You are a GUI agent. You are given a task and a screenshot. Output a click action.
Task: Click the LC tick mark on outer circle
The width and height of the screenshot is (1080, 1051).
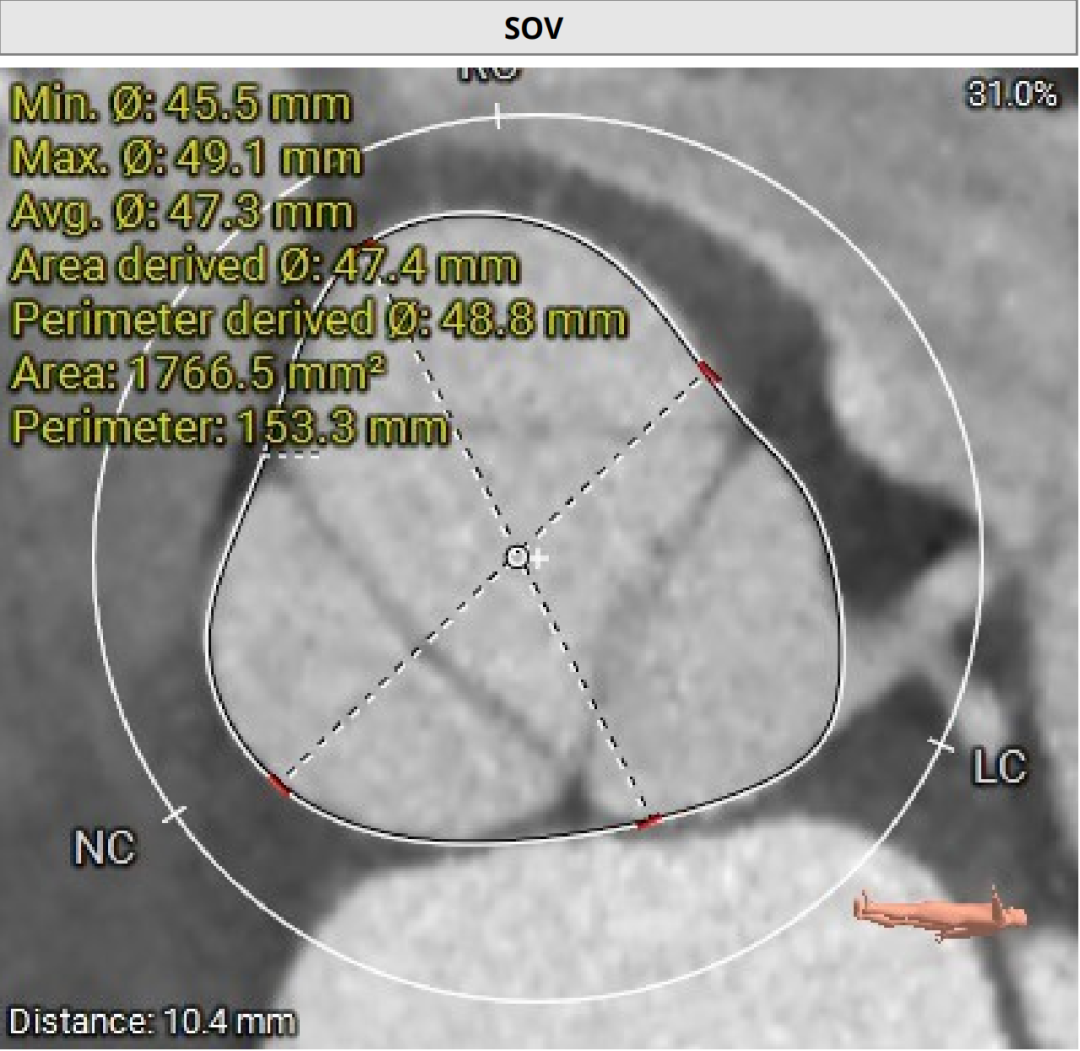coord(940,743)
